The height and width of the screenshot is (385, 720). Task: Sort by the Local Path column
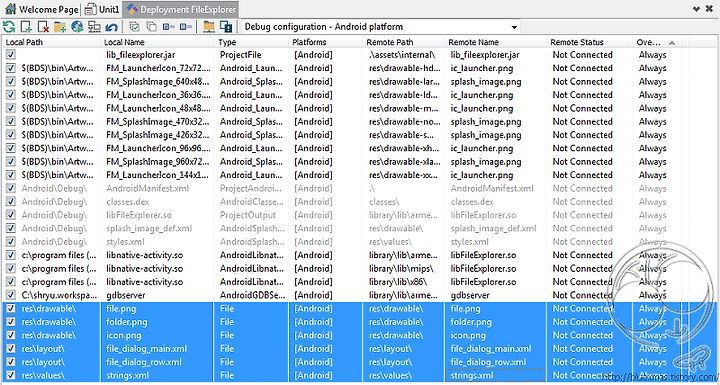[51, 42]
